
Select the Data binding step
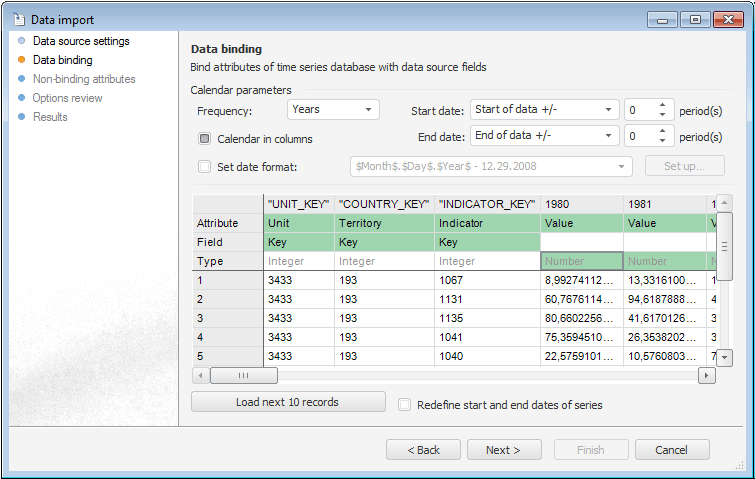pos(62,61)
